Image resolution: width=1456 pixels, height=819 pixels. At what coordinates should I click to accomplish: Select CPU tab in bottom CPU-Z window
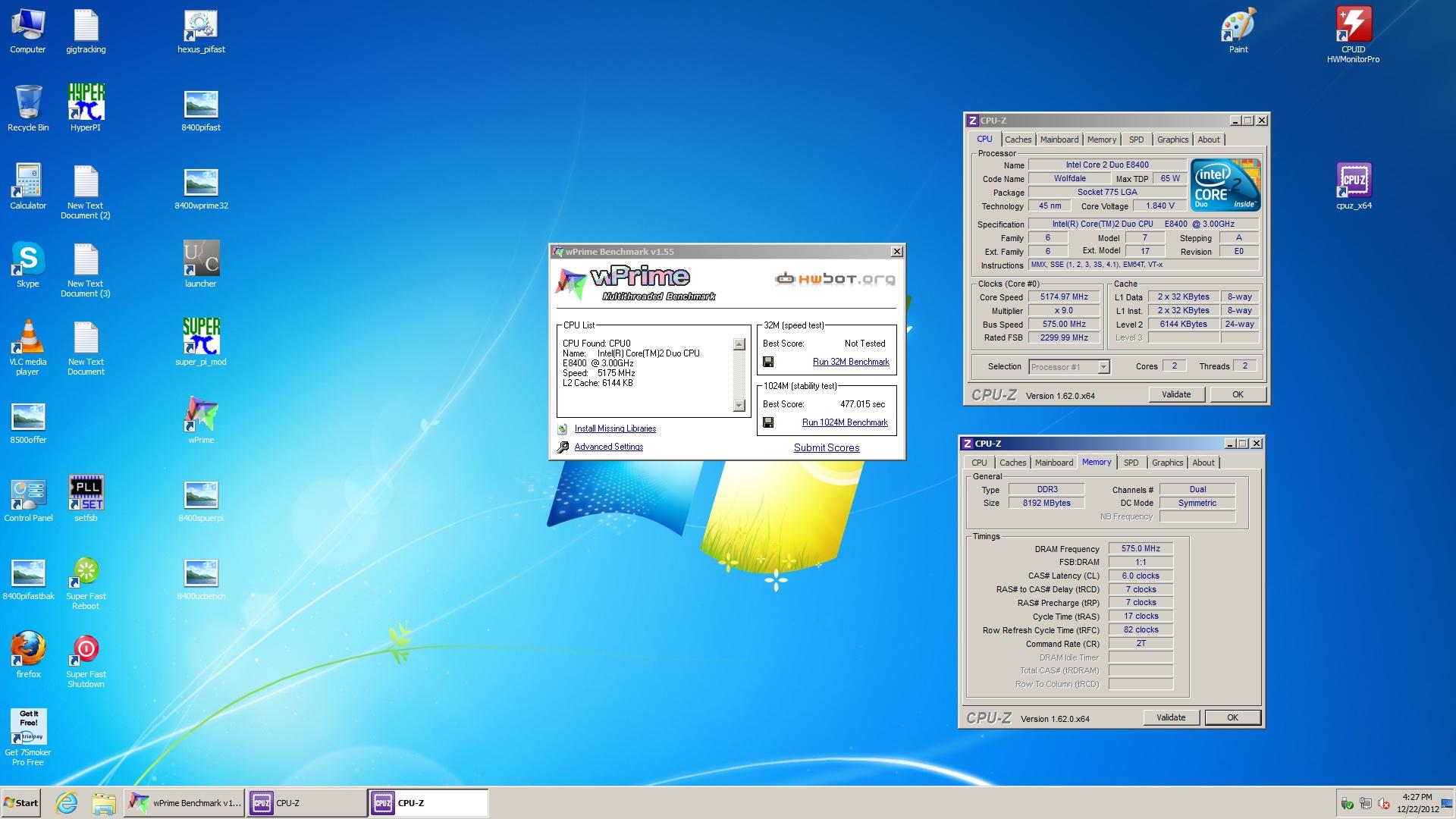coord(979,463)
